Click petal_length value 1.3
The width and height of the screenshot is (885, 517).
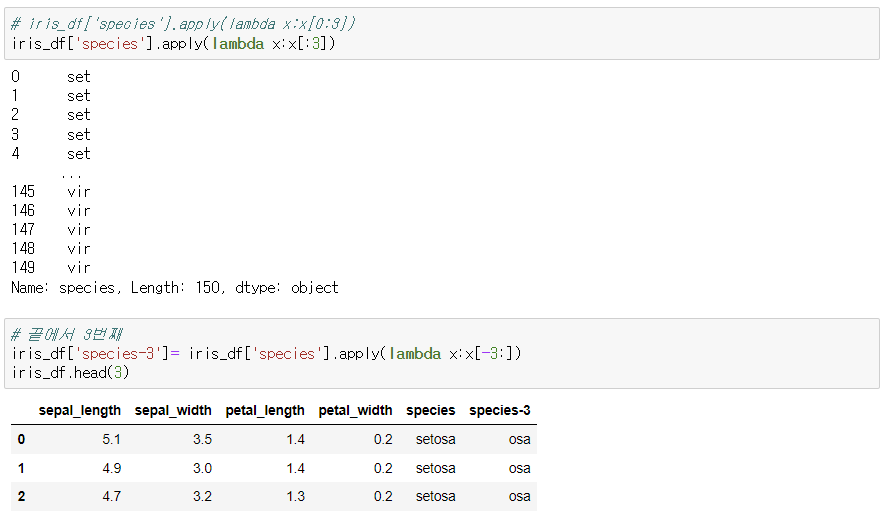(295, 496)
